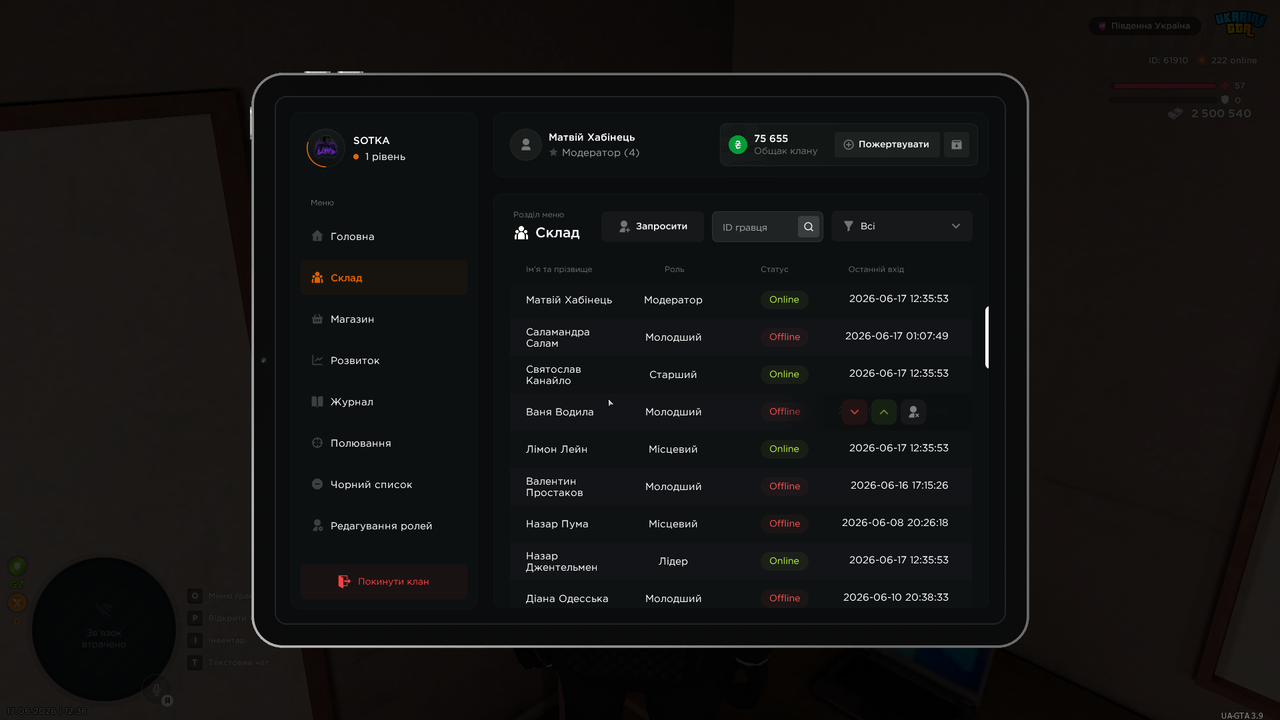The image size is (1280, 720).
Task: Click the Статус column header
Action: 774,269
